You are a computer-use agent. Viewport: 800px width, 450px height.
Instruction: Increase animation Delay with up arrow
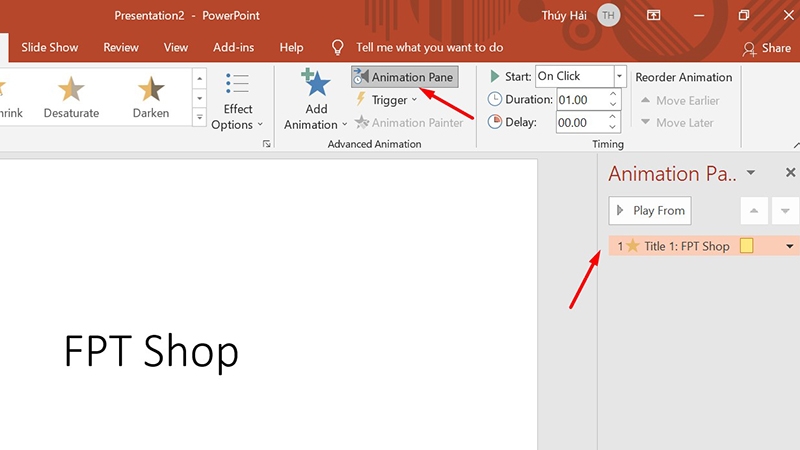tap(613, 117)
